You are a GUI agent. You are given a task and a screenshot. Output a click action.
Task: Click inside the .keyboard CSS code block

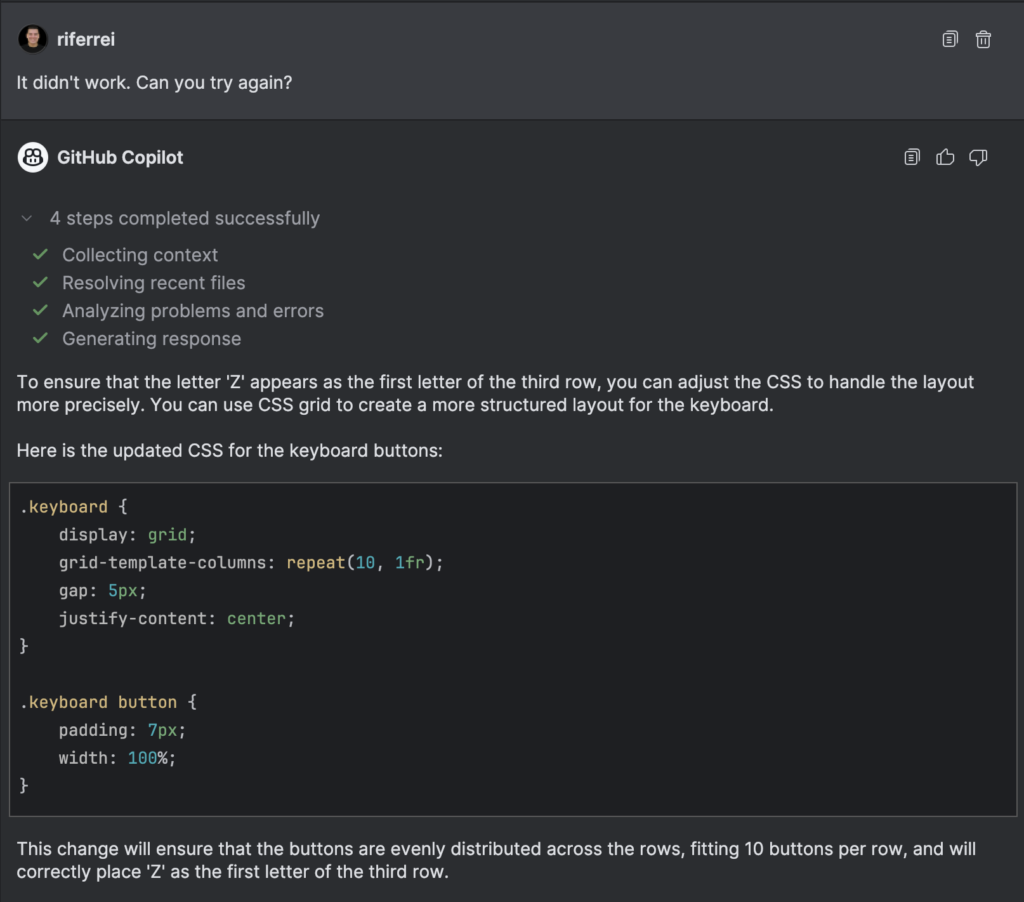[x=513, y=649]
